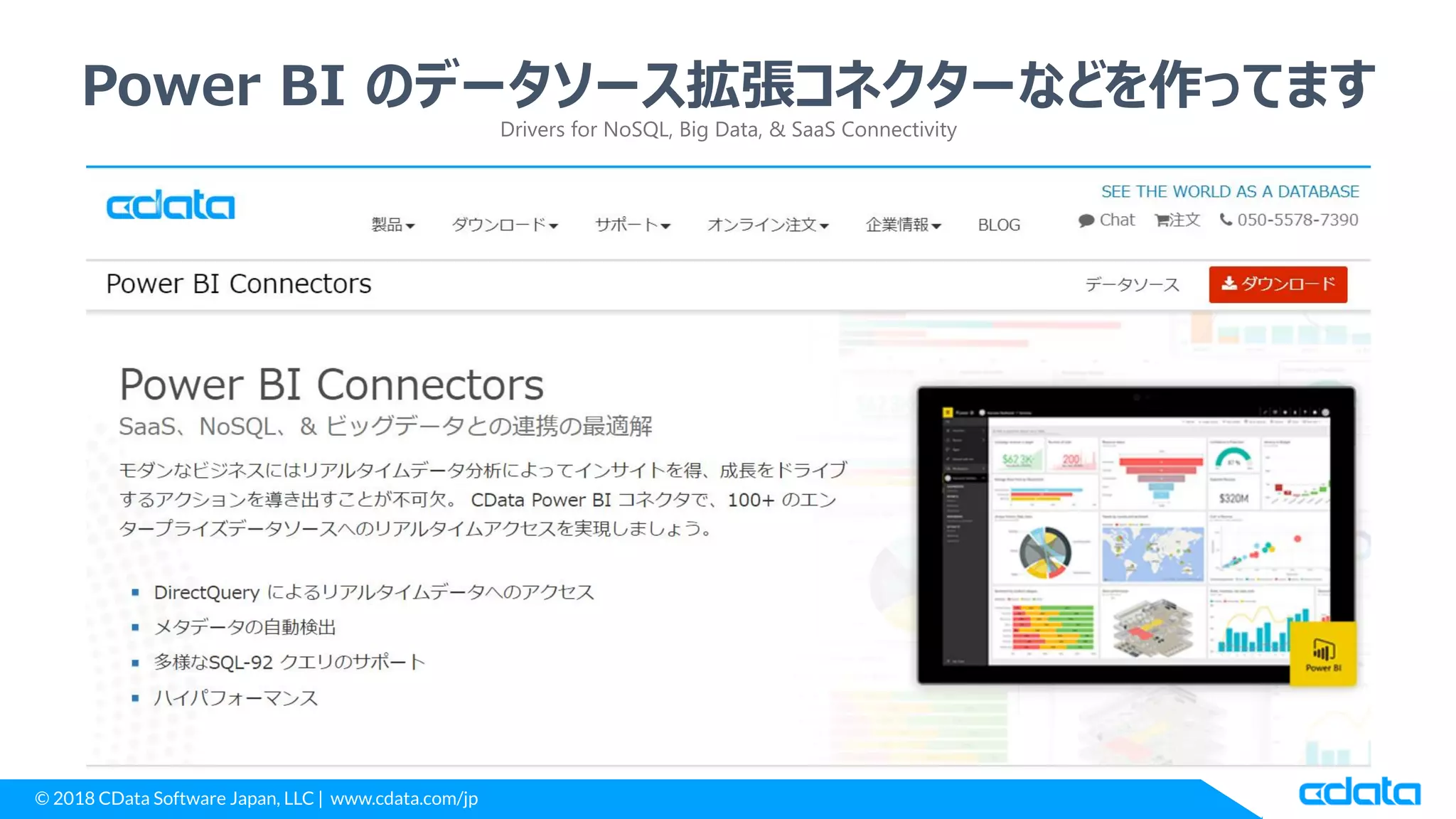
Task: Expand the オンライン注文 dropdown
Action: pos(768,225)
